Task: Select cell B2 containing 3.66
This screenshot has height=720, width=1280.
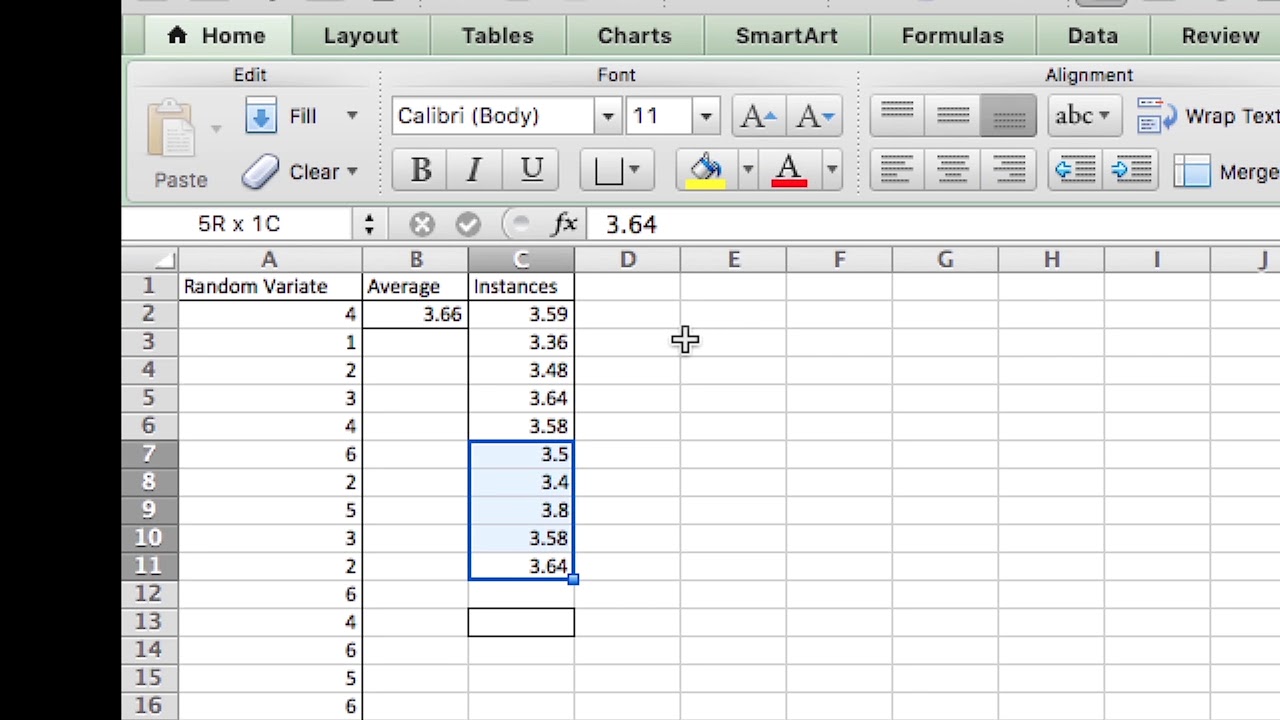Action: coord(415,314)
